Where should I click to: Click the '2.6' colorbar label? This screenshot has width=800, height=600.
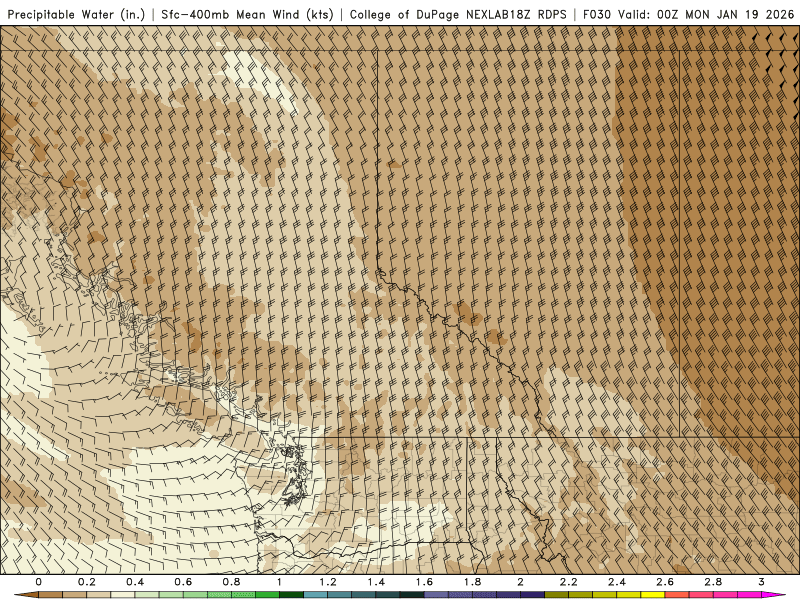[665, 582]
